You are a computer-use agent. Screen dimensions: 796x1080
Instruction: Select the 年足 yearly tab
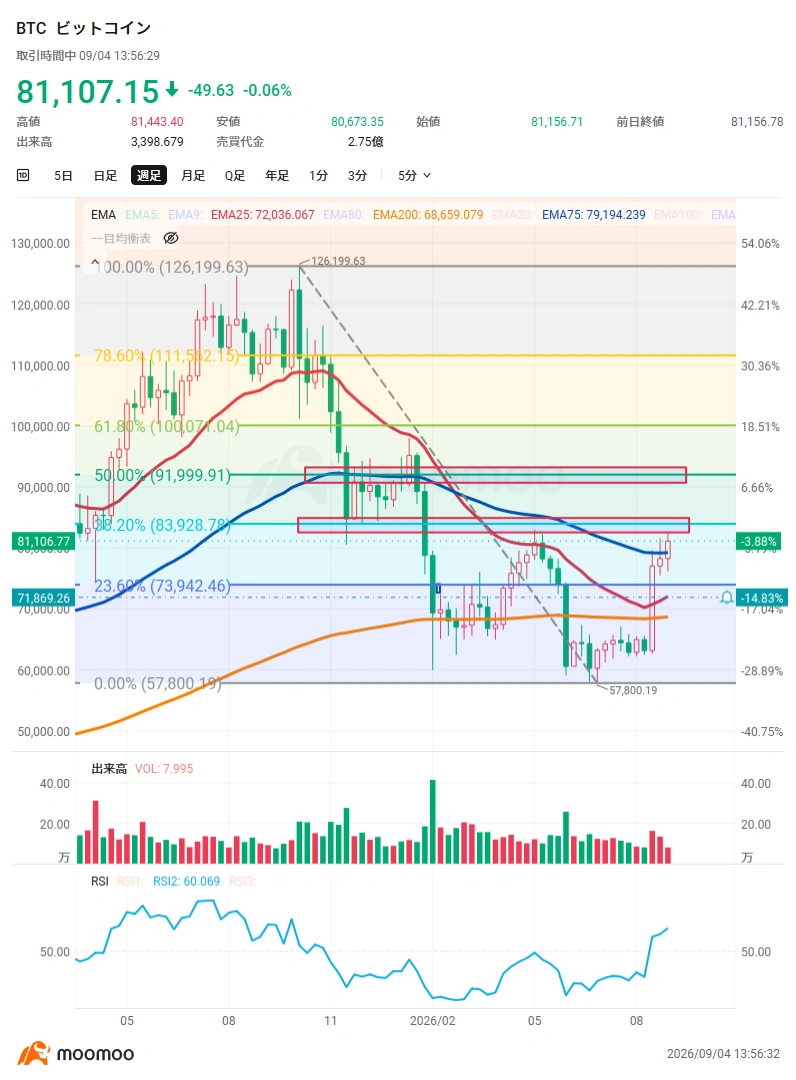[277, 176]
